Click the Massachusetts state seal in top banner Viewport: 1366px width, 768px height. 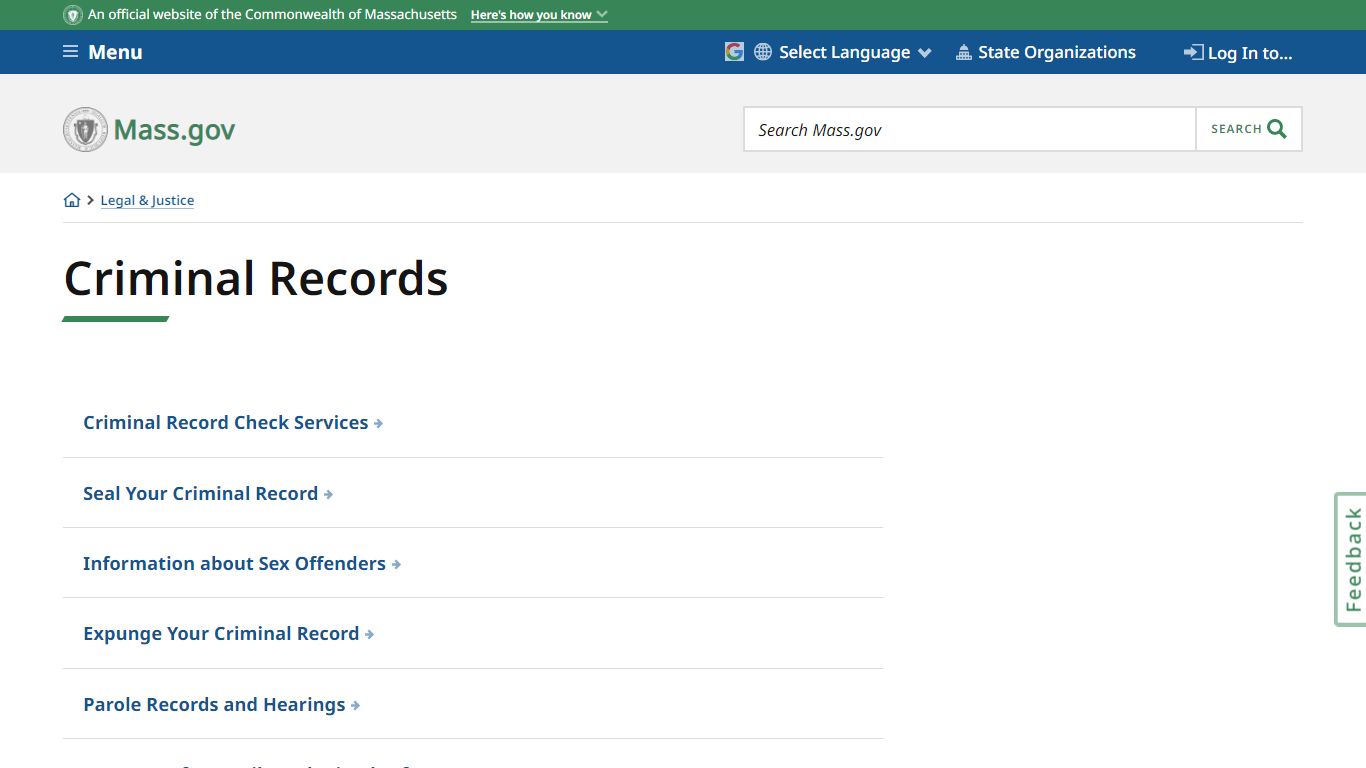point(73,15)
